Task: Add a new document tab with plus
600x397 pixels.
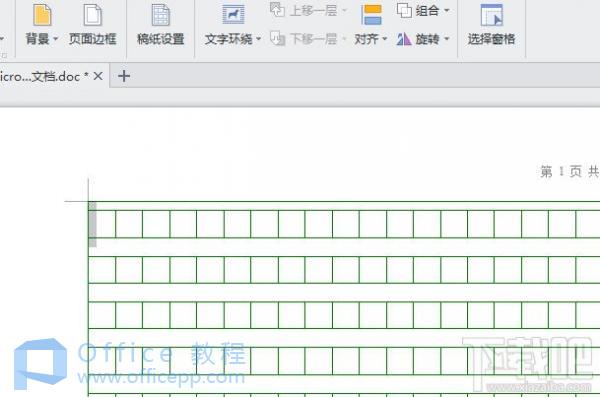Action: [124, 76]
